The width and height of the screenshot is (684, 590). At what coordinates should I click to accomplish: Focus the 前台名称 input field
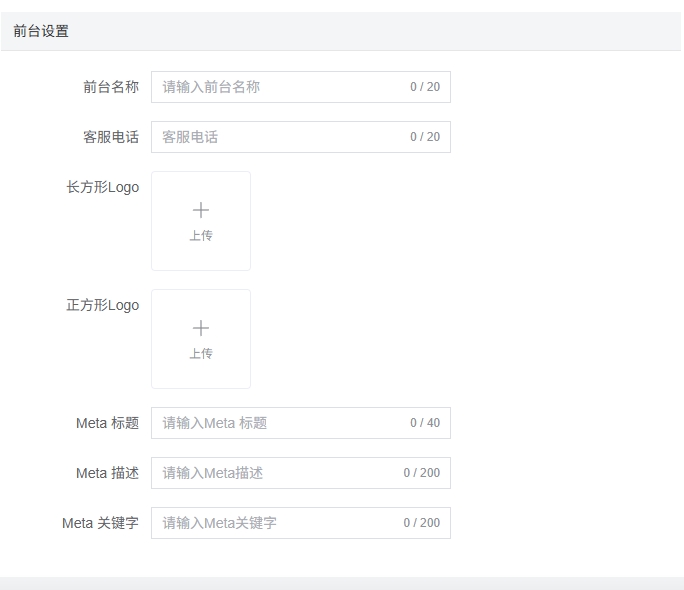pos(280,87)
